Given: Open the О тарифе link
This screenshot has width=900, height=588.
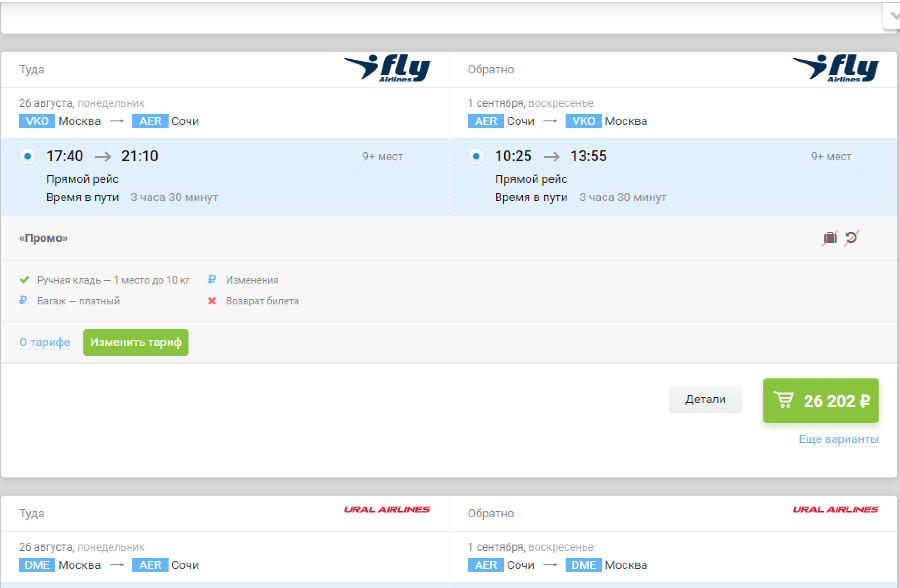Looking at the screenshot, I should pyautogui.click(x=45, y=342).
